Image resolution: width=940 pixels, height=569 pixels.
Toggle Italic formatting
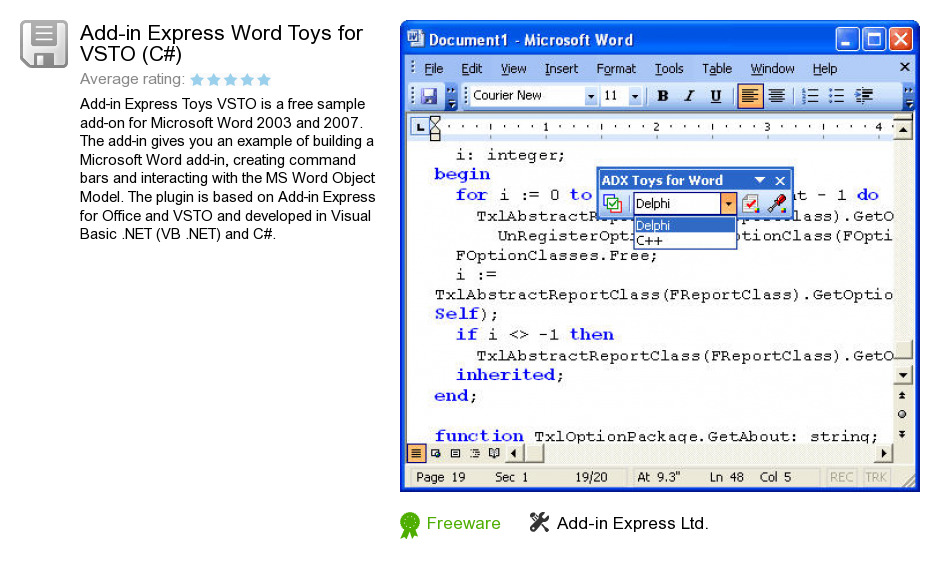click(x=689, y=96)
